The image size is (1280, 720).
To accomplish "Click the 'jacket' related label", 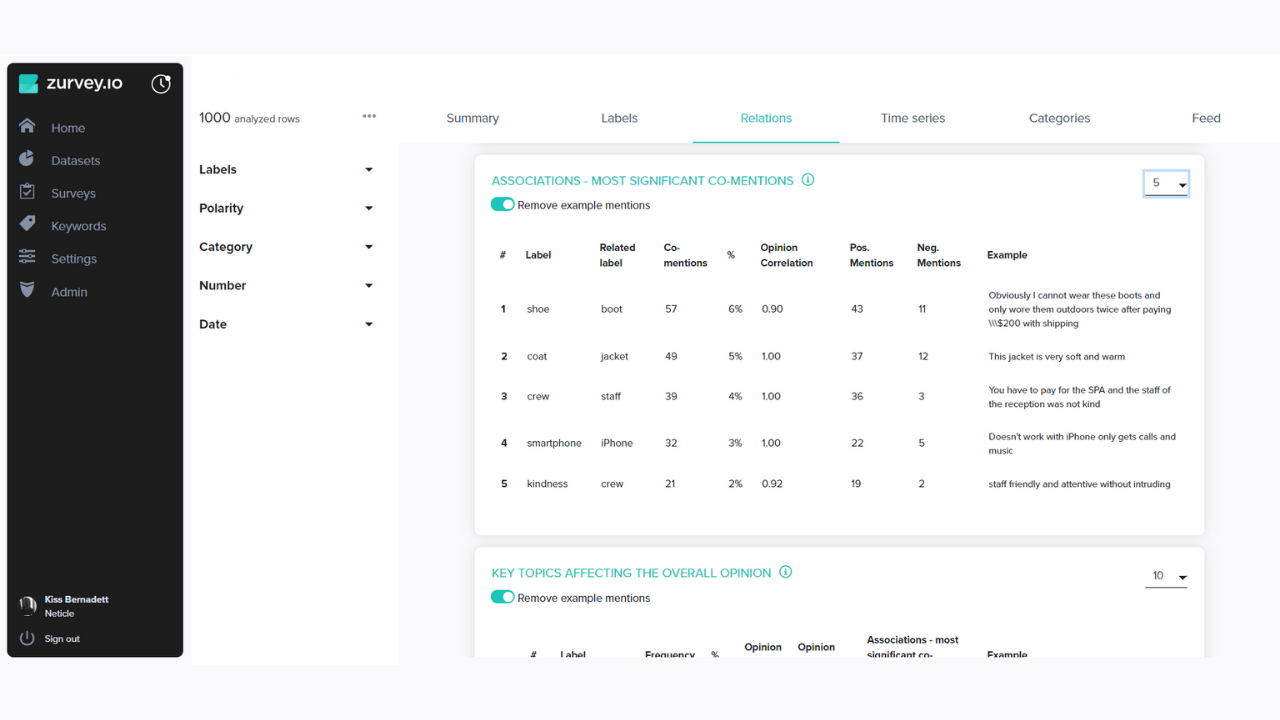I will pos(616,356).
